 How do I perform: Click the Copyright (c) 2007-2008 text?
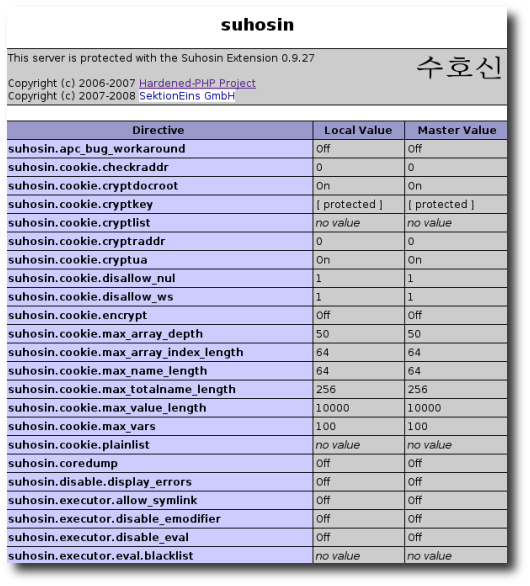[71, 96]
